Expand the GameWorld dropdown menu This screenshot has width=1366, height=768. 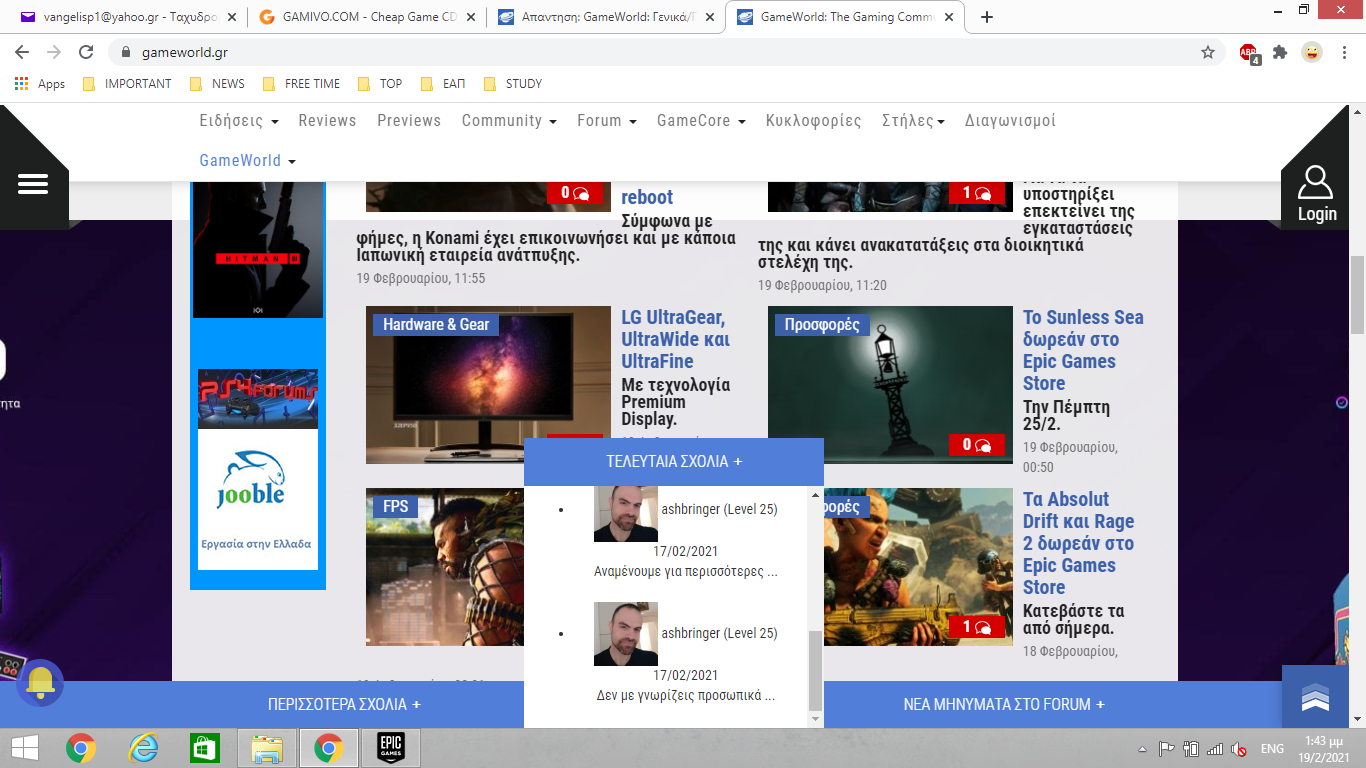pyautogui.click(x=248, y=161)
